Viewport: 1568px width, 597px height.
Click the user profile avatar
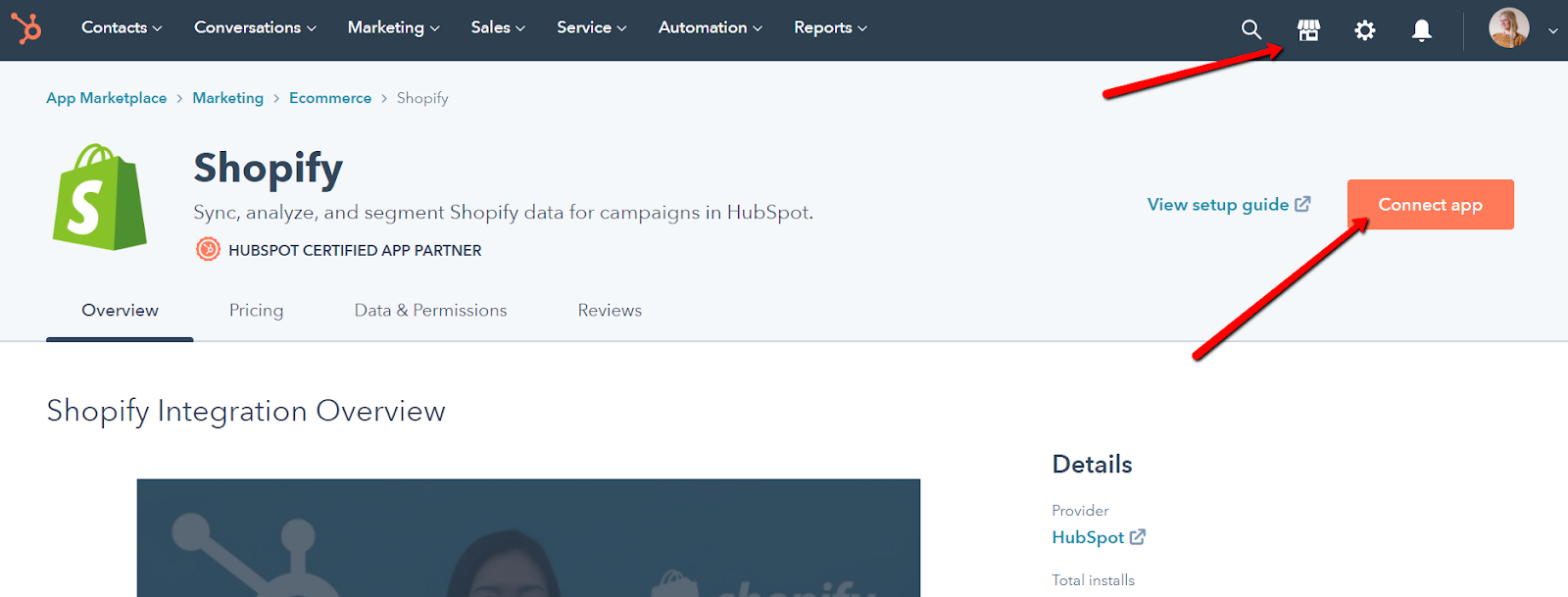pyautogui.click(x=1508, y=28)
